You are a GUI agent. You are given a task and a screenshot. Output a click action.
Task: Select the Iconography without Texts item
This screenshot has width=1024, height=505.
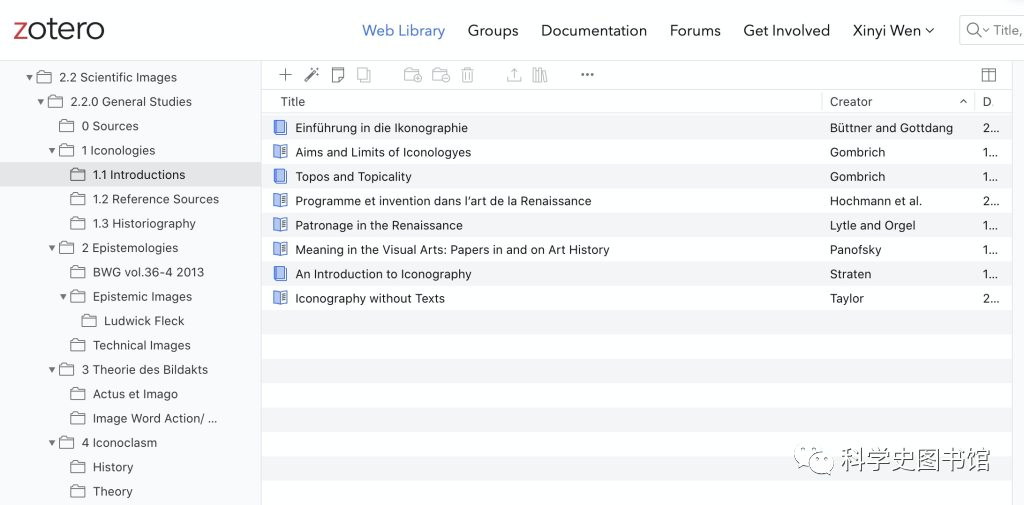[x=370, y=298]
